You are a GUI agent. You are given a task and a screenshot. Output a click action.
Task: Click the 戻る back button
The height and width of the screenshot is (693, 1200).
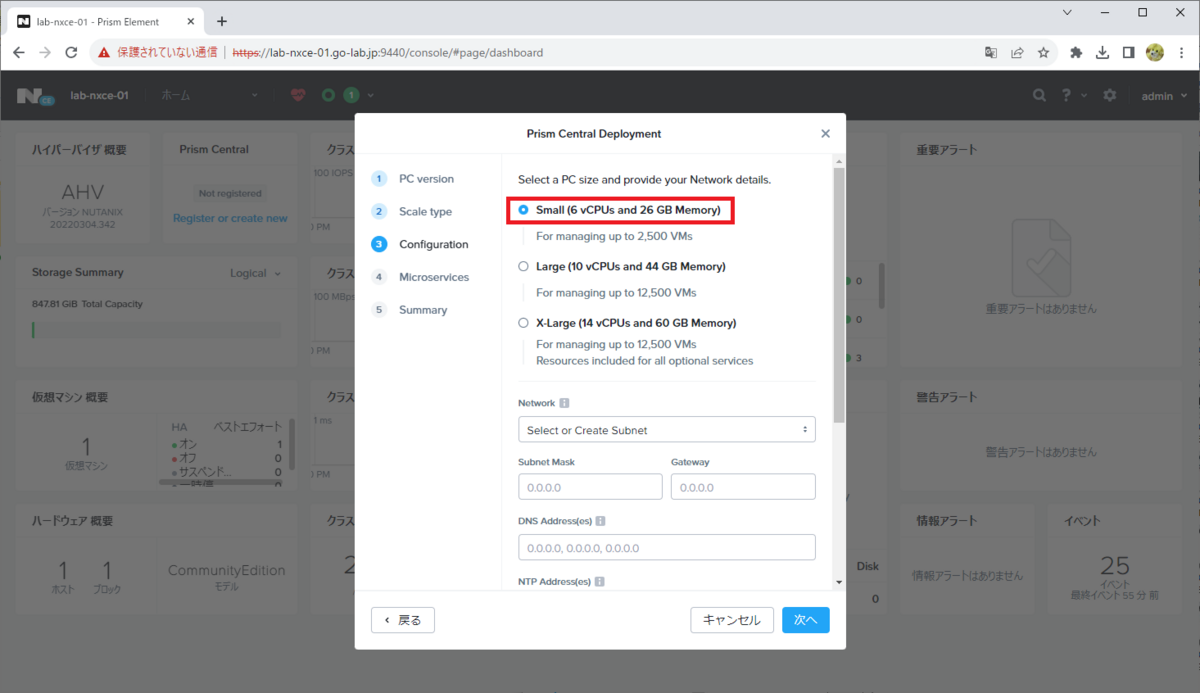(403, 620)
